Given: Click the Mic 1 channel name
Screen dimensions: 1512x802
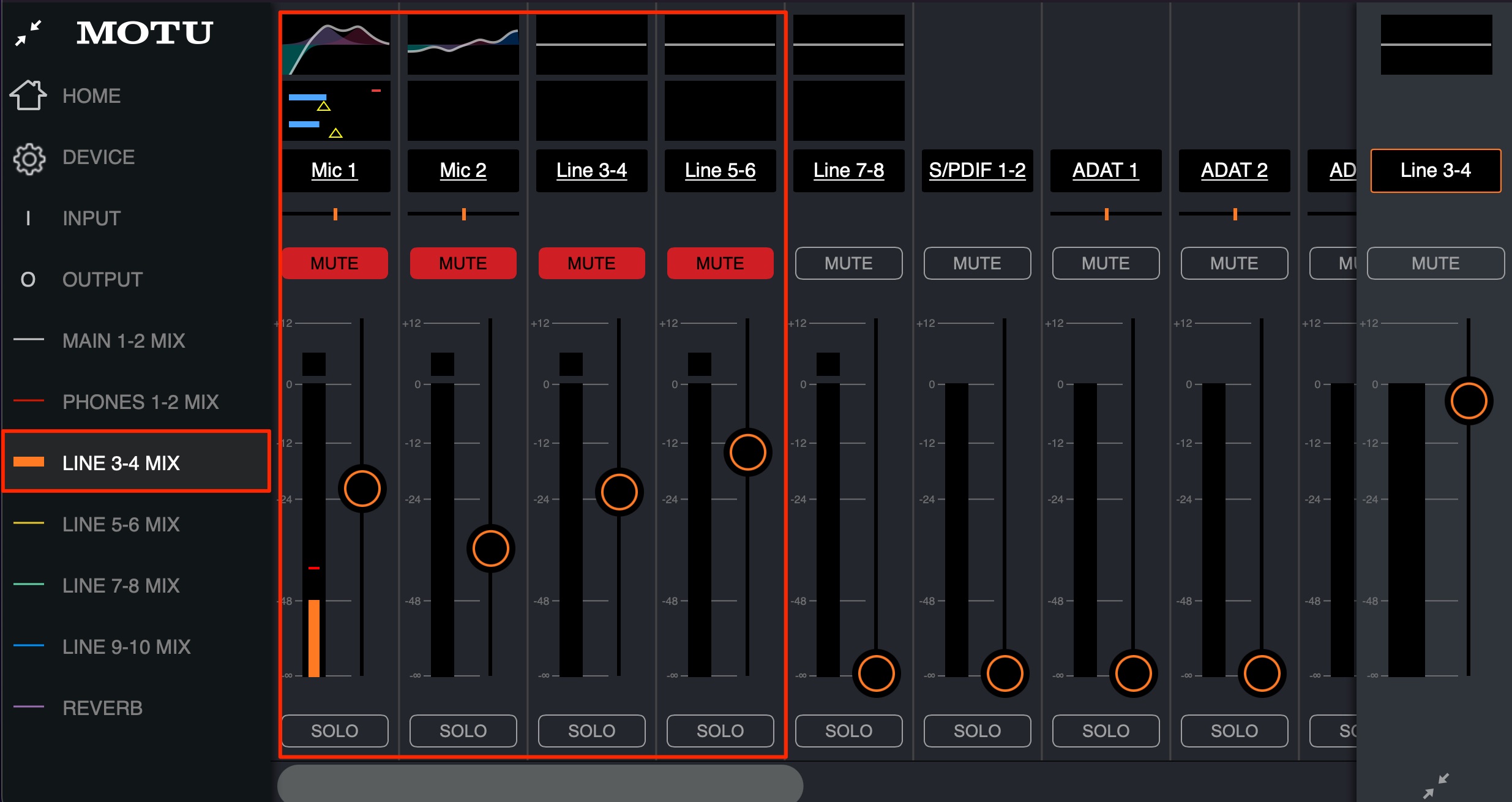Looking at the screenshot, I should (x=335, y=171).
